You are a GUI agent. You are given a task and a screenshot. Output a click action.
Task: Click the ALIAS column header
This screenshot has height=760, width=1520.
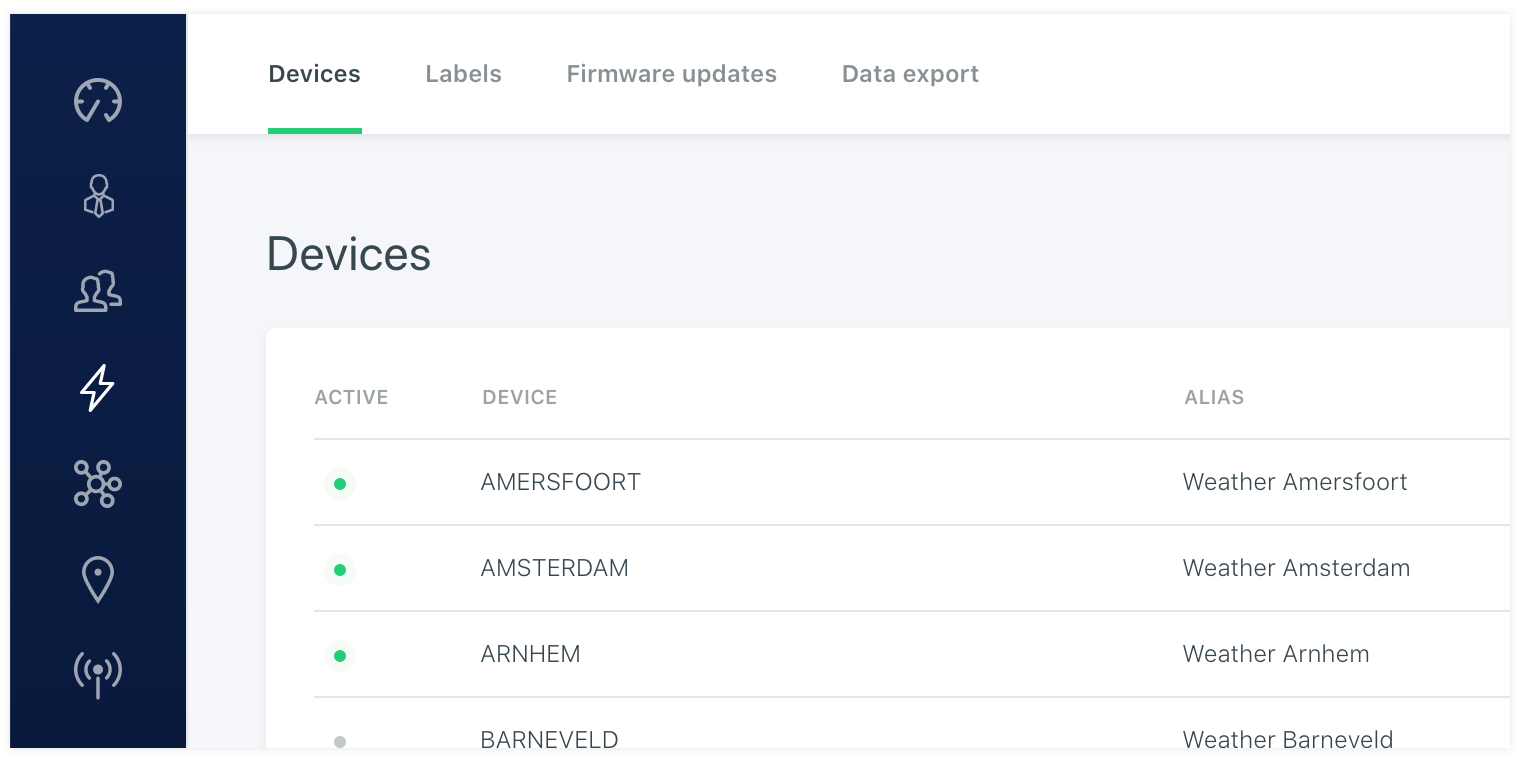[x=1214, y=397]
